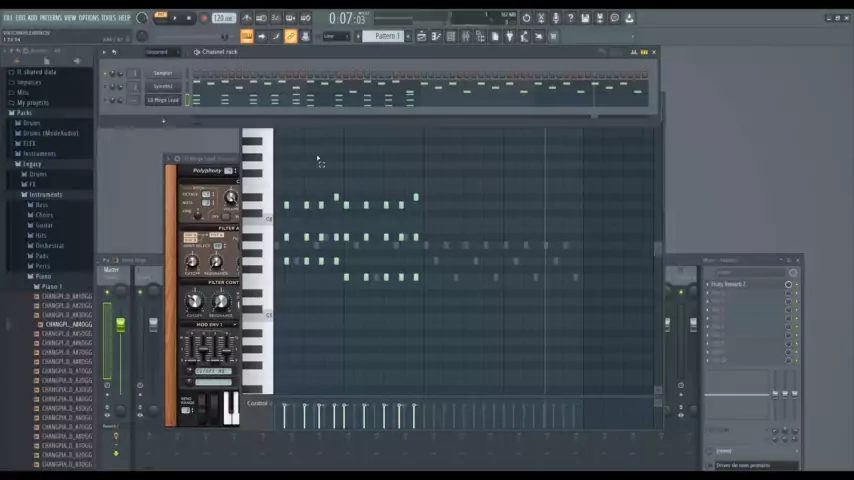854x480 pixels.
Task: Expand the Drums (ModeAudio) pack folder
Action: (x=50, y=133)
